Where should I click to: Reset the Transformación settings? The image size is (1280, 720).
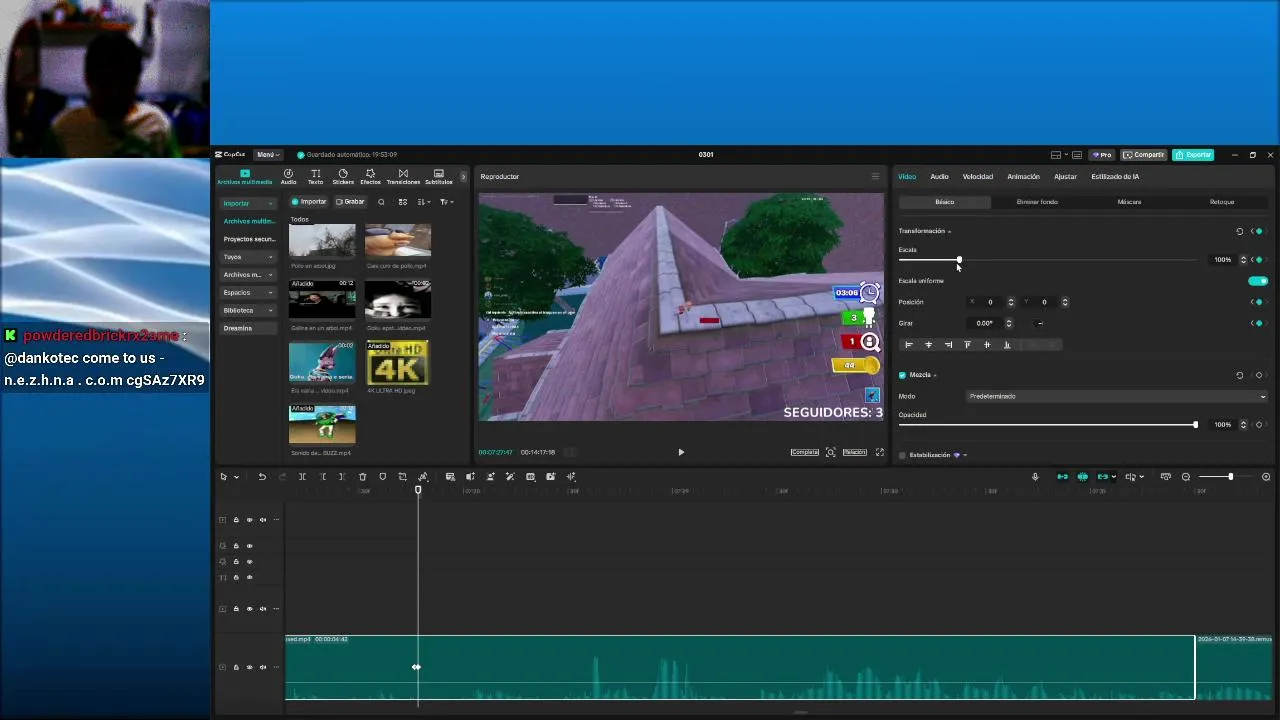[1240, 231]
